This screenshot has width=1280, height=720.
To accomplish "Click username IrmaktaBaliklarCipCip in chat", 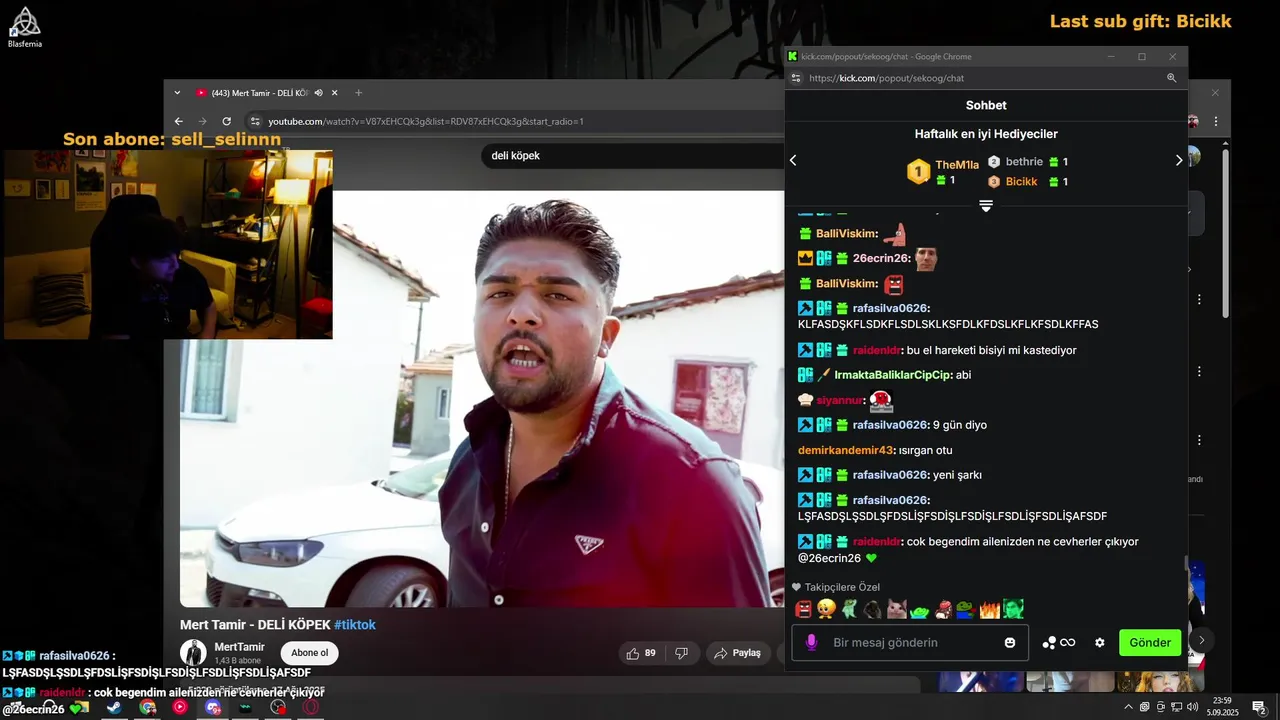I will (x=893, y=375).
